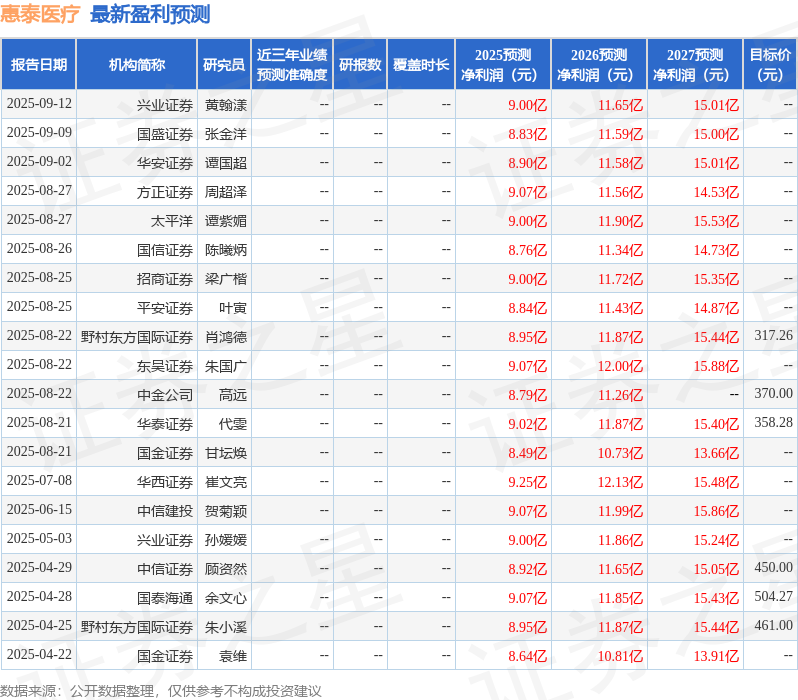Select 华泰证券 institution cell

(165, 425)
